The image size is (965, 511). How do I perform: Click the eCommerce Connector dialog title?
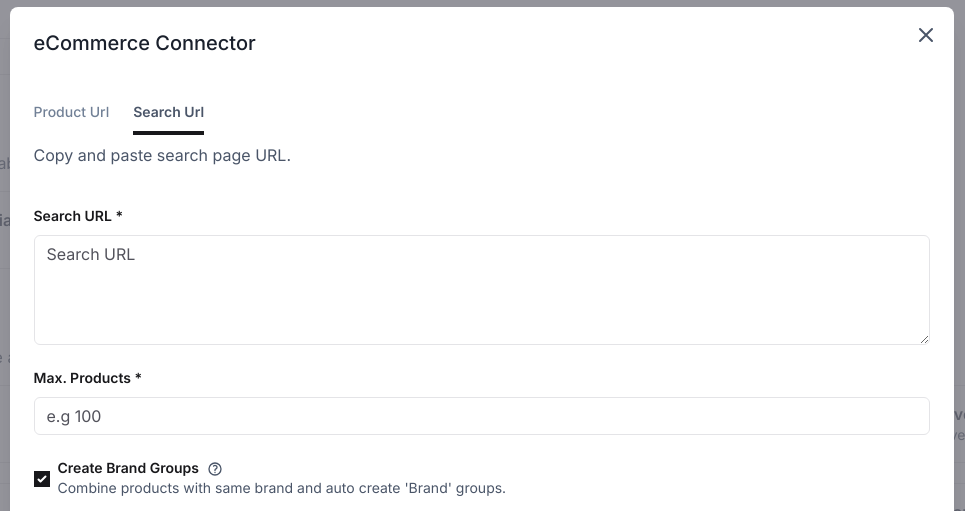[x=145, y=43]
